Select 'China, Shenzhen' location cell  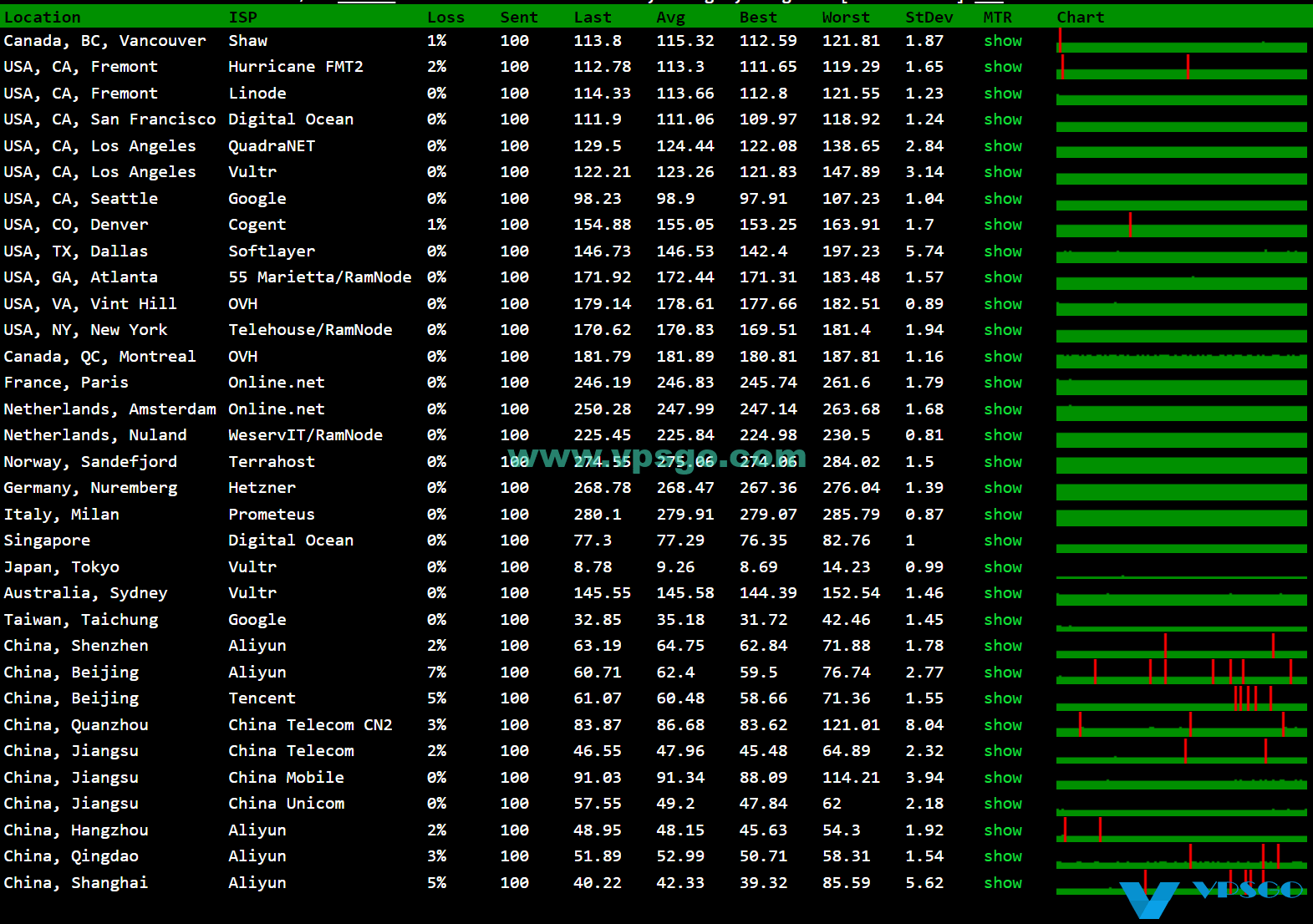(76, 646)
